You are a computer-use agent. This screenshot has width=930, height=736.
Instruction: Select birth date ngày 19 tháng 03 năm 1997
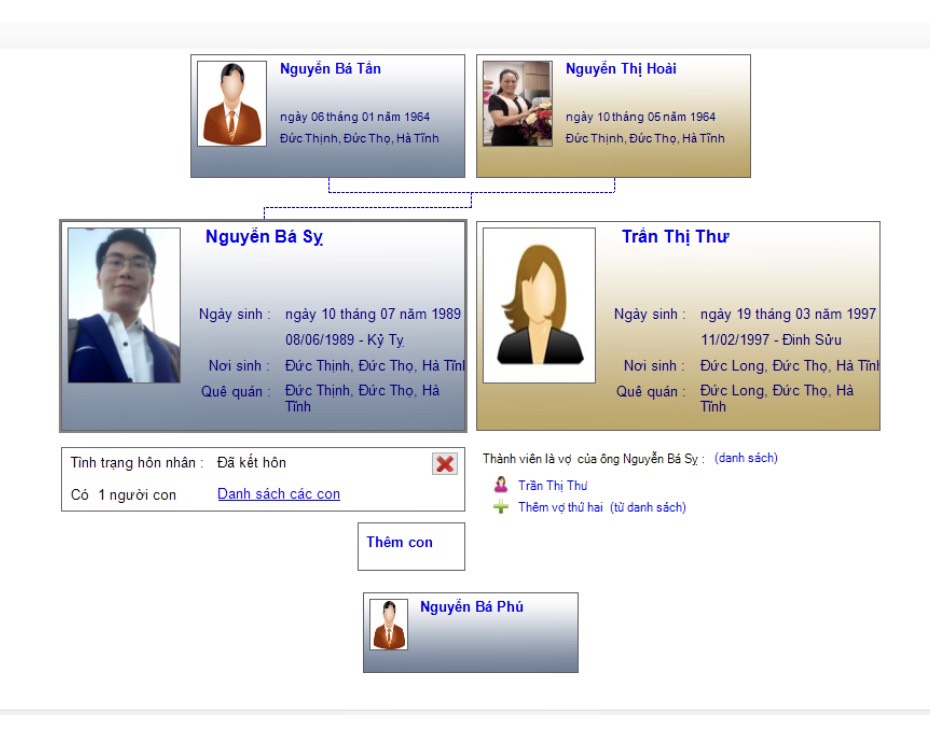coord(788,314)
